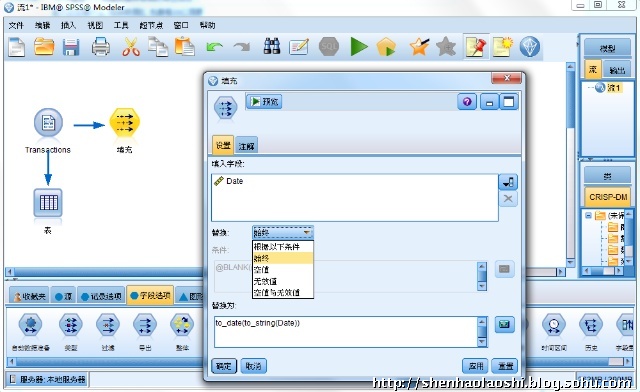
Task: Click the scissors Cut icon in toolbar
Action: coord(131,47)
